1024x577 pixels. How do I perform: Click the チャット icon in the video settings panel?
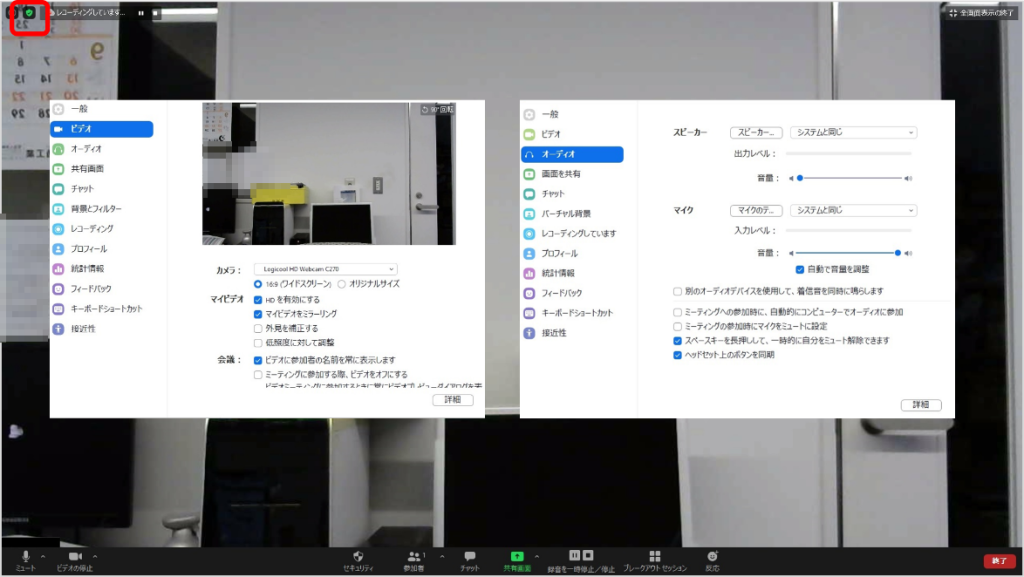[x=58, y=189]
